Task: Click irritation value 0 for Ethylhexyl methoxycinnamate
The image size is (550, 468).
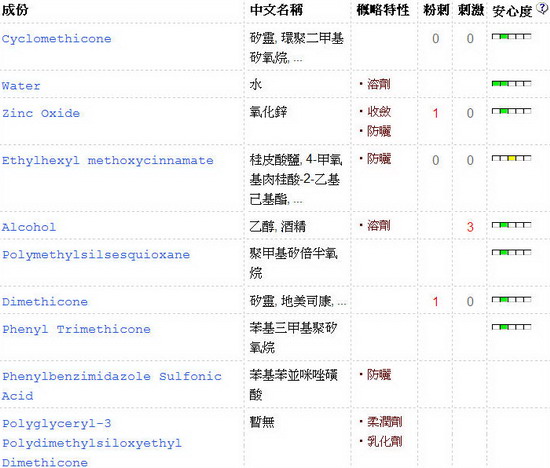Action: pyautogui.click(x=470, y=160)
